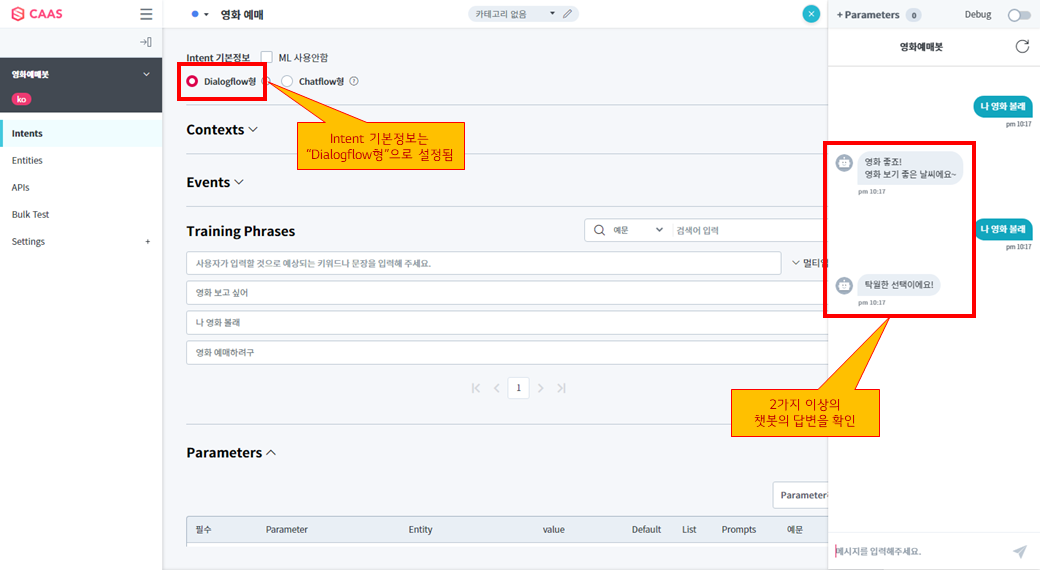Viewport: 1040px width, 570px height.
Task: Select the Chatflow형 radio button
Action: coord(288,82)
